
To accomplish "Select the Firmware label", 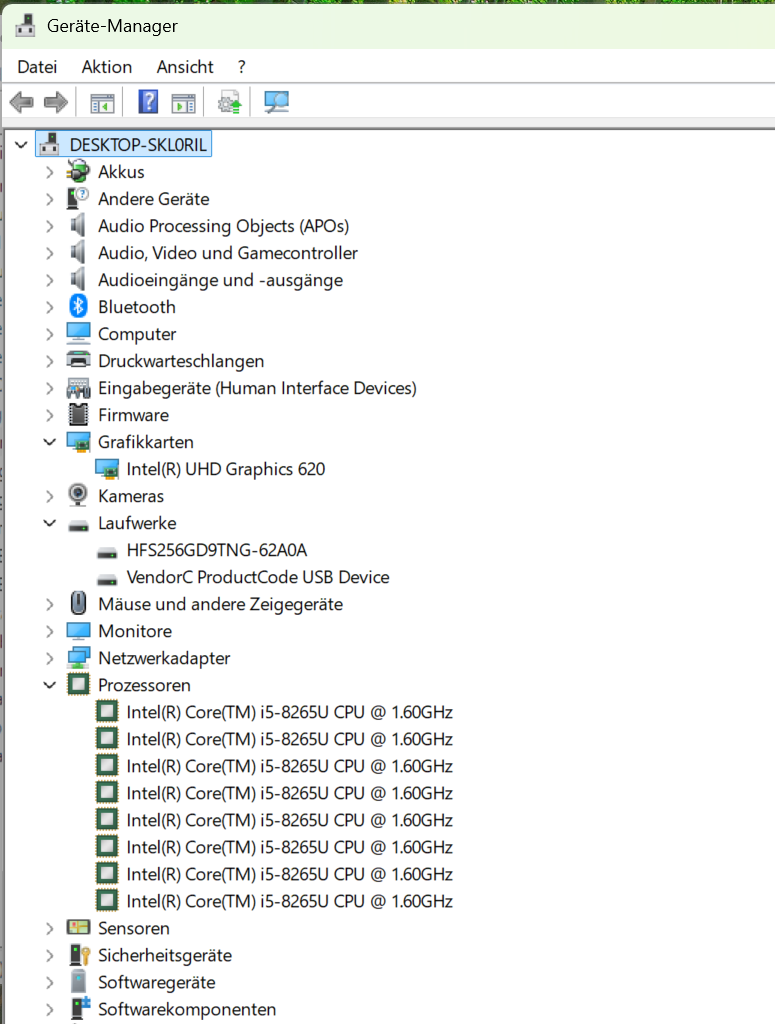I will (x=133, y=415).
